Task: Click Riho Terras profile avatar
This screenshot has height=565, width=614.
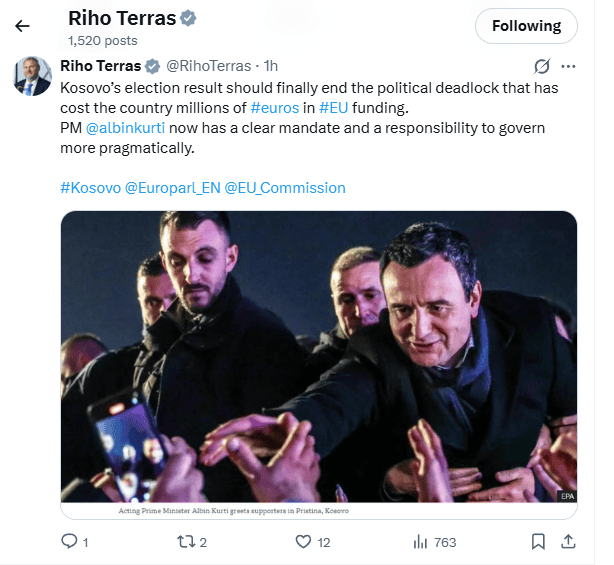Action: pyautogui.click(x=32, y=76)
